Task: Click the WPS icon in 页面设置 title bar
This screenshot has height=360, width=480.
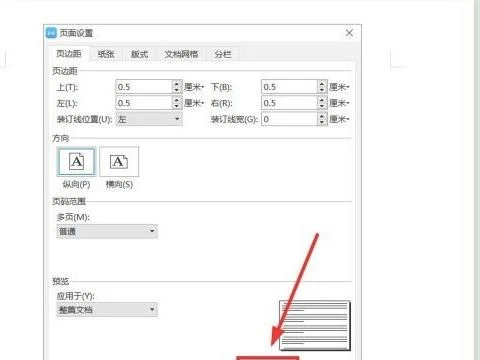Action: coord(51,33)
